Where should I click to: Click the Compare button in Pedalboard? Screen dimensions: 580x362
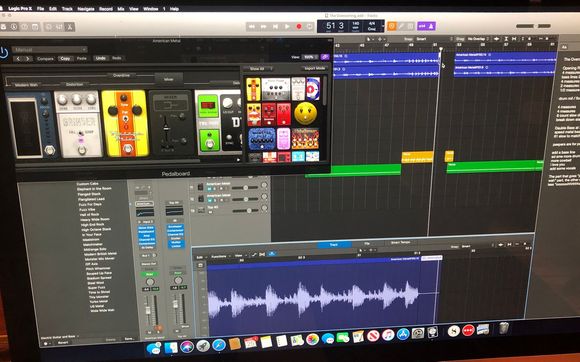click(45, 59)
